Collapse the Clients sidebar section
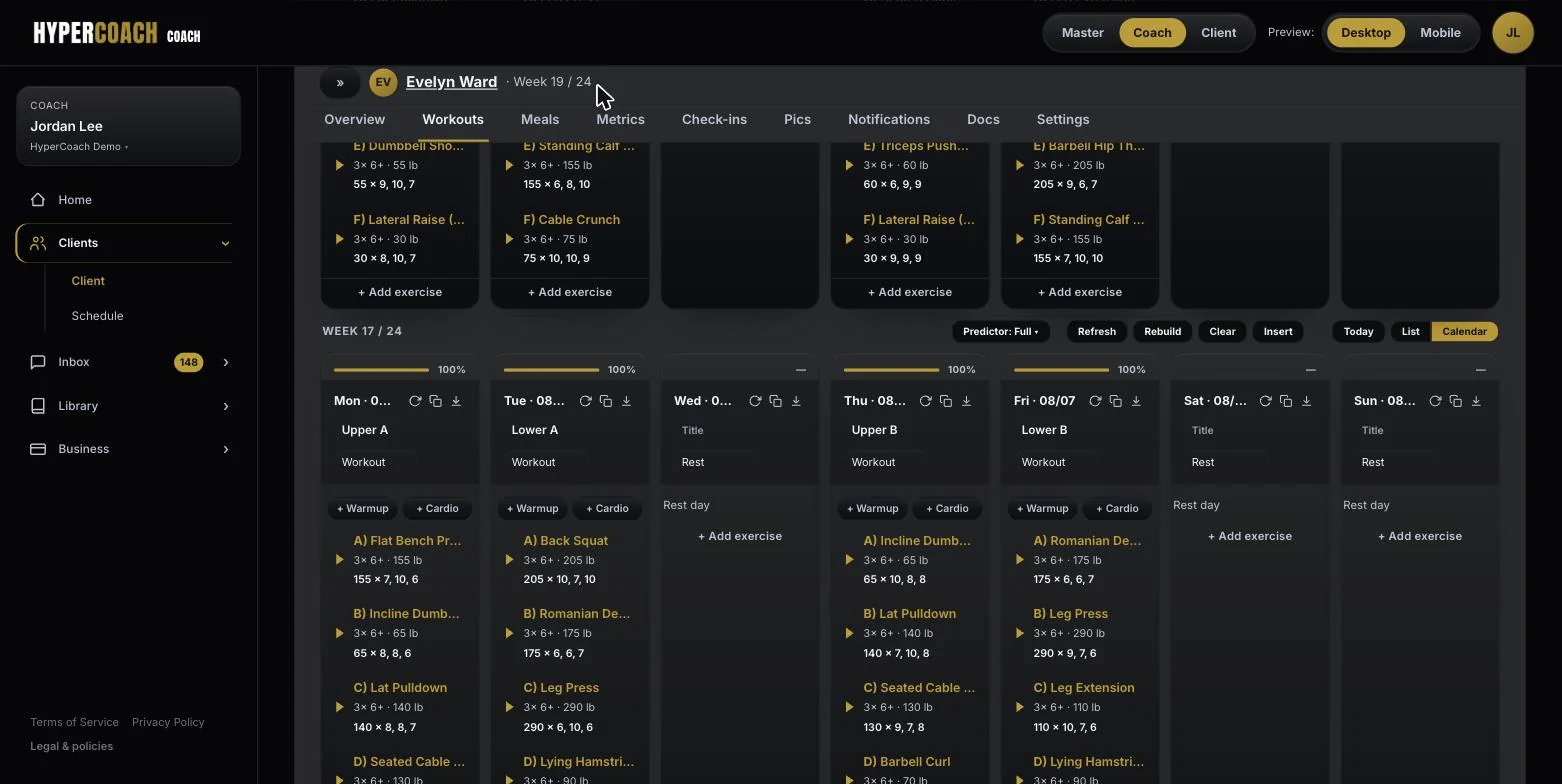 225,243
